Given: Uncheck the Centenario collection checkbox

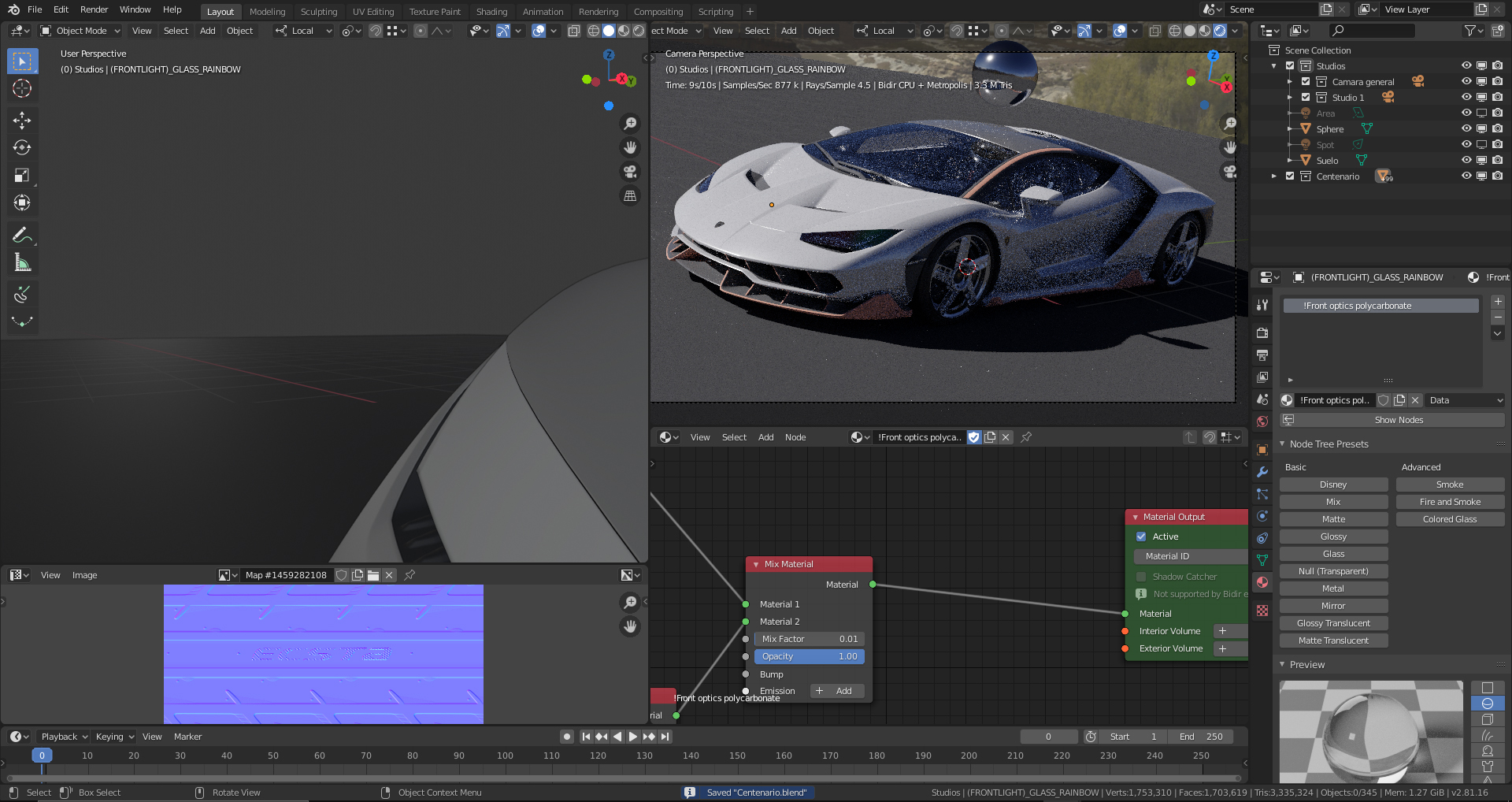Looking at the screenshot, I should (x=1290, y=176).
